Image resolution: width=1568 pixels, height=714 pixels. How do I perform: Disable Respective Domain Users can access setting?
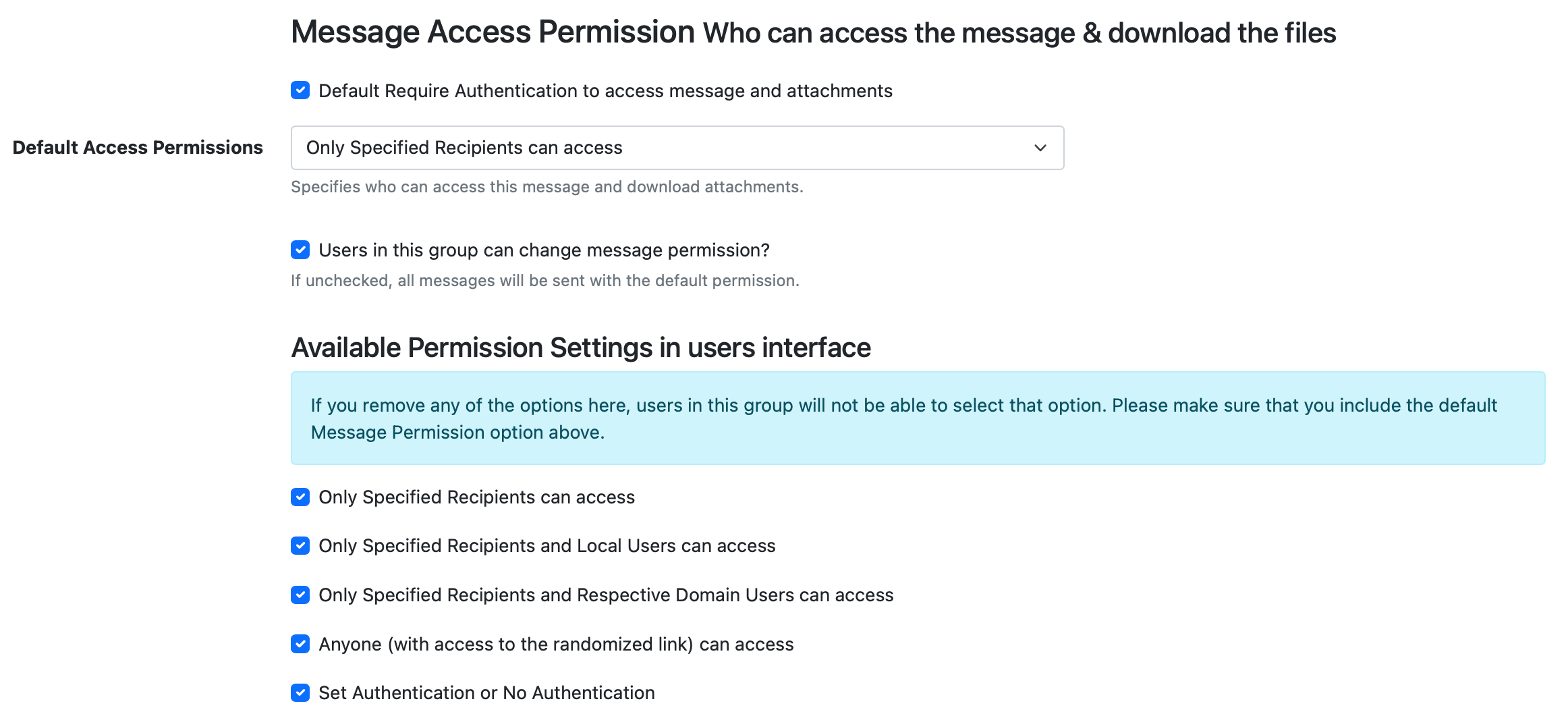300,595
